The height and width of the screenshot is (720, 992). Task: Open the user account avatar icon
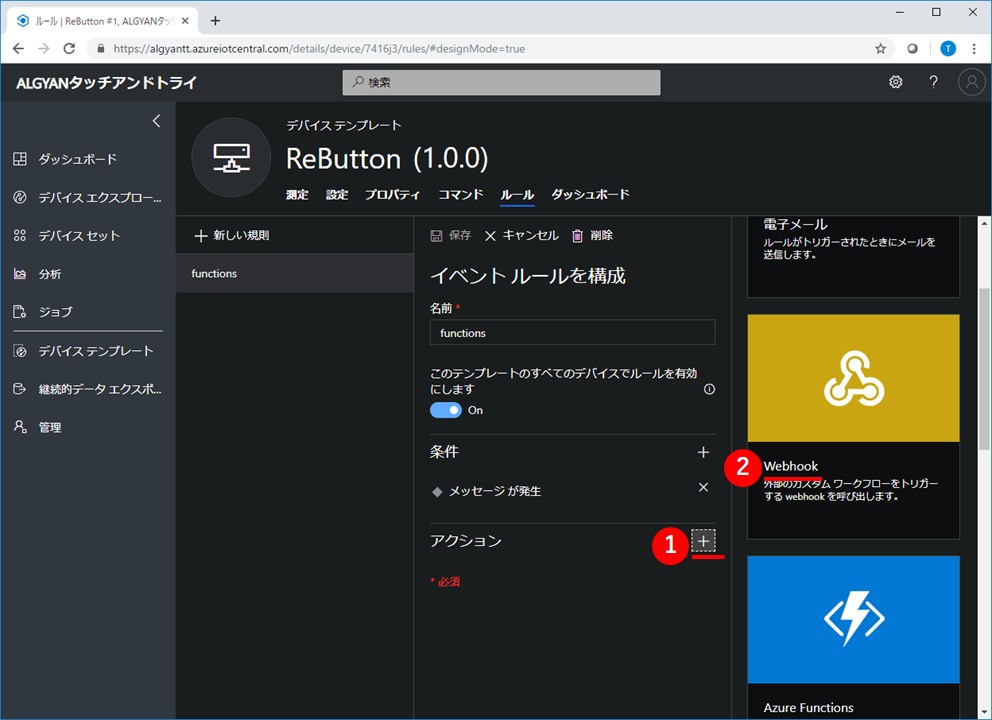[972, 82]
